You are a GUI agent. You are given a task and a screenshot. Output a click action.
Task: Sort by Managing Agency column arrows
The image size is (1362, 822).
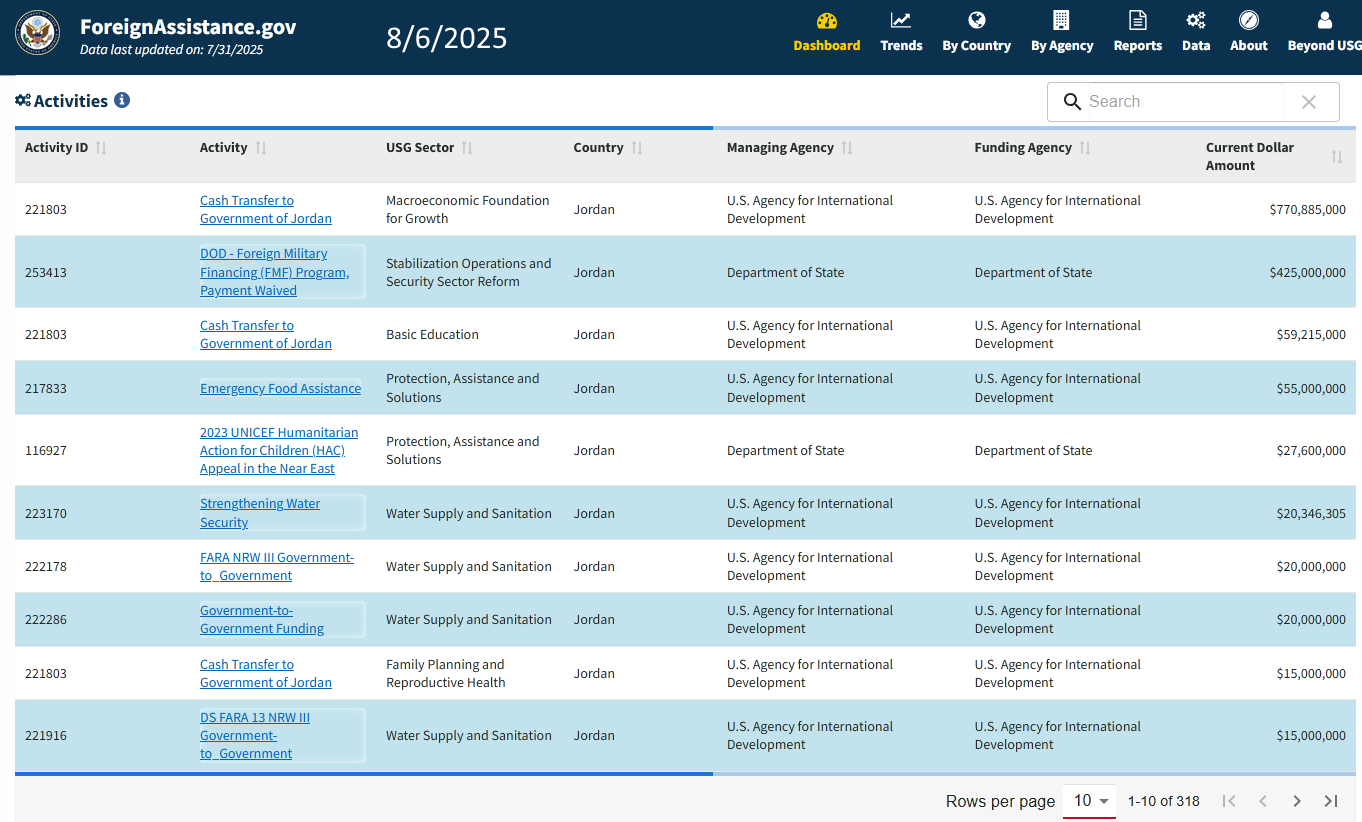pyautogui.click(x=847, y=148)
